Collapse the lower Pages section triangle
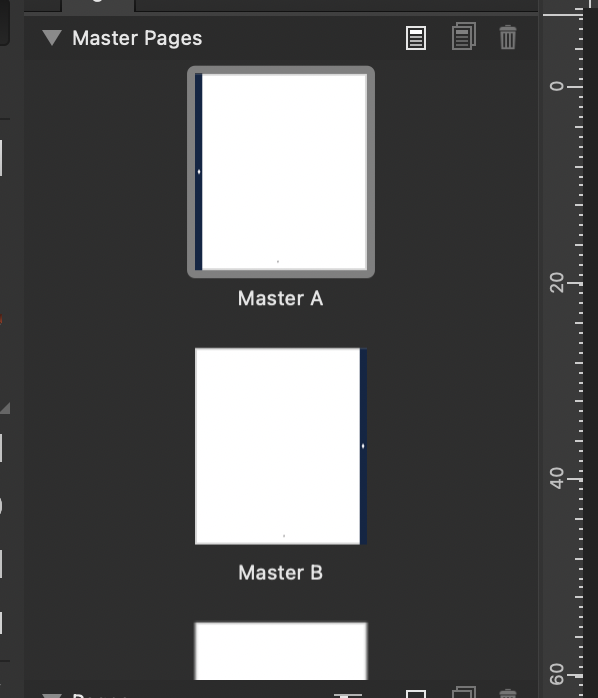Image resolution: width=598 pixels, height=698 pixels. coord(52,695)
